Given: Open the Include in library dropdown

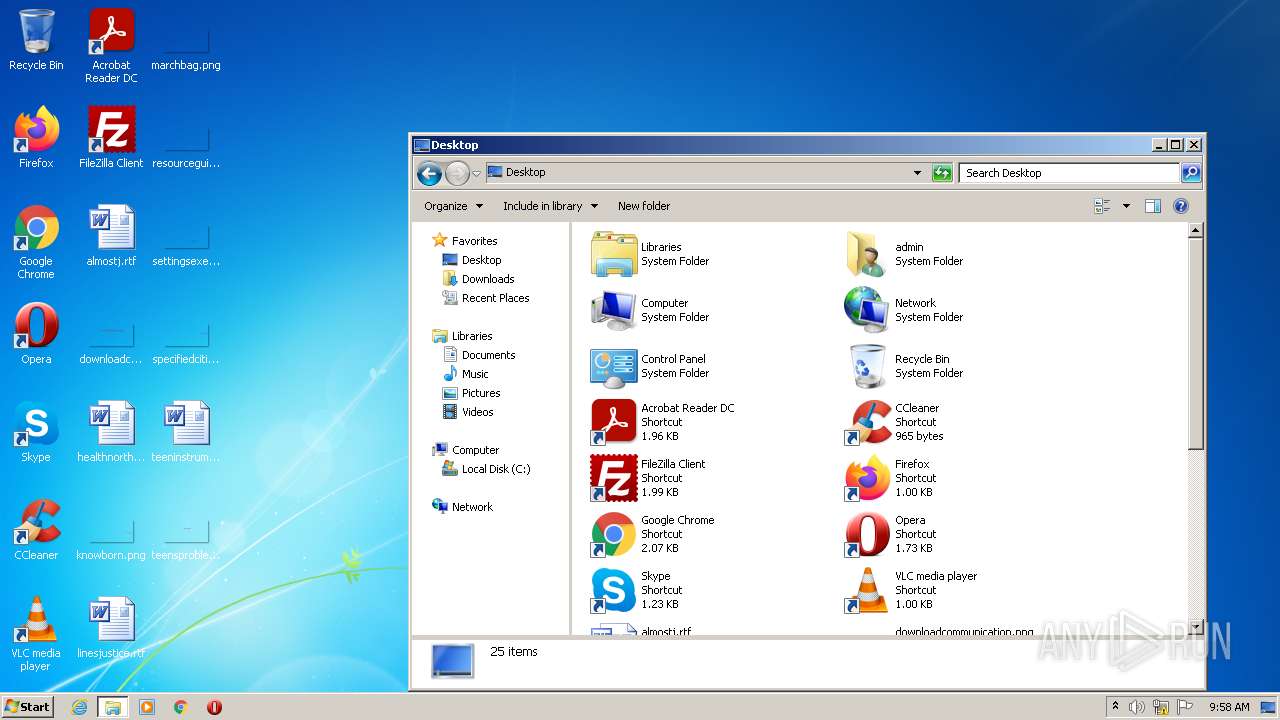Looking at the screenshot, I should (x=550, y=206).
